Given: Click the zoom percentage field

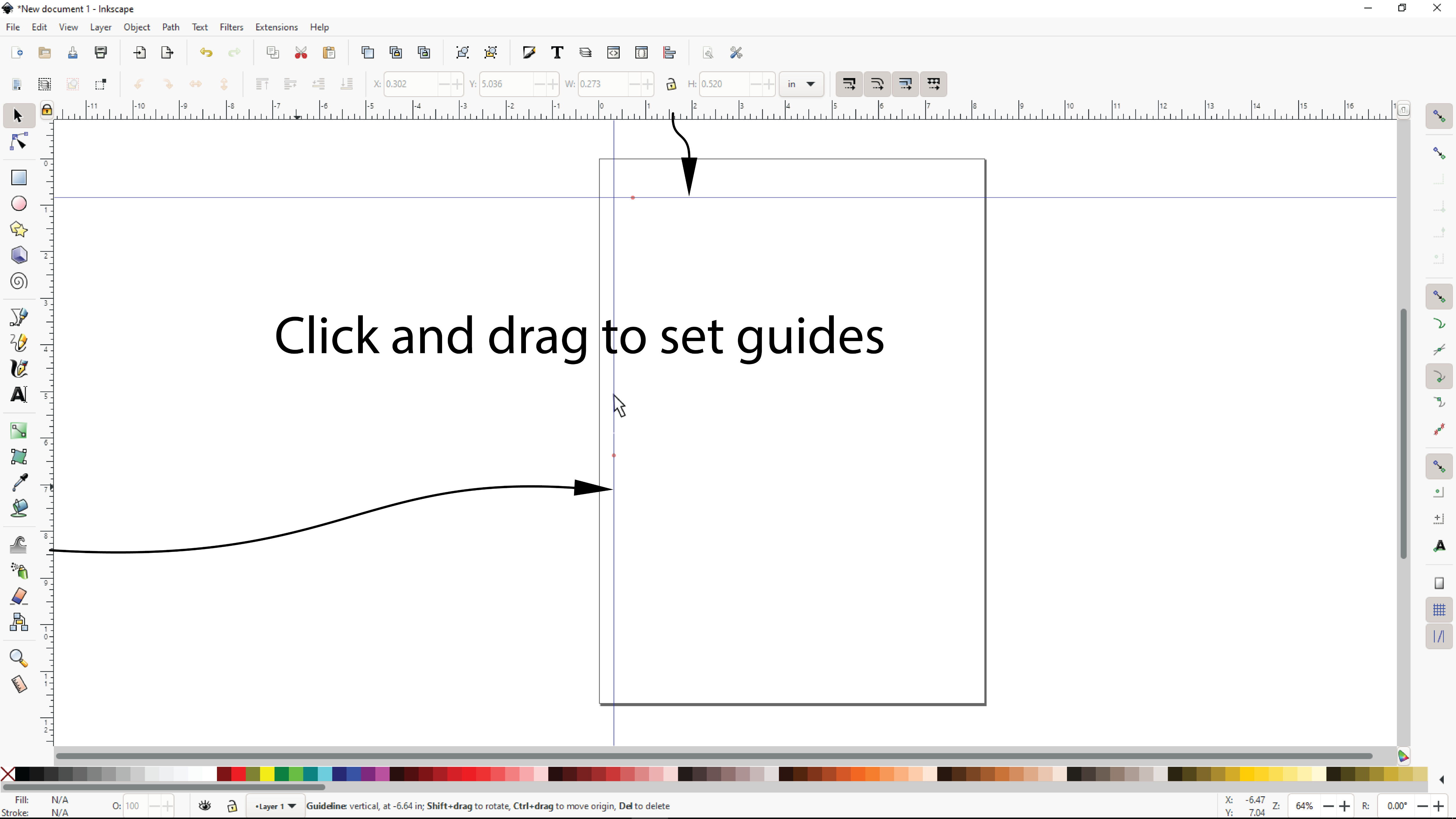Looking at the screenshot, I should (1305, 806).
